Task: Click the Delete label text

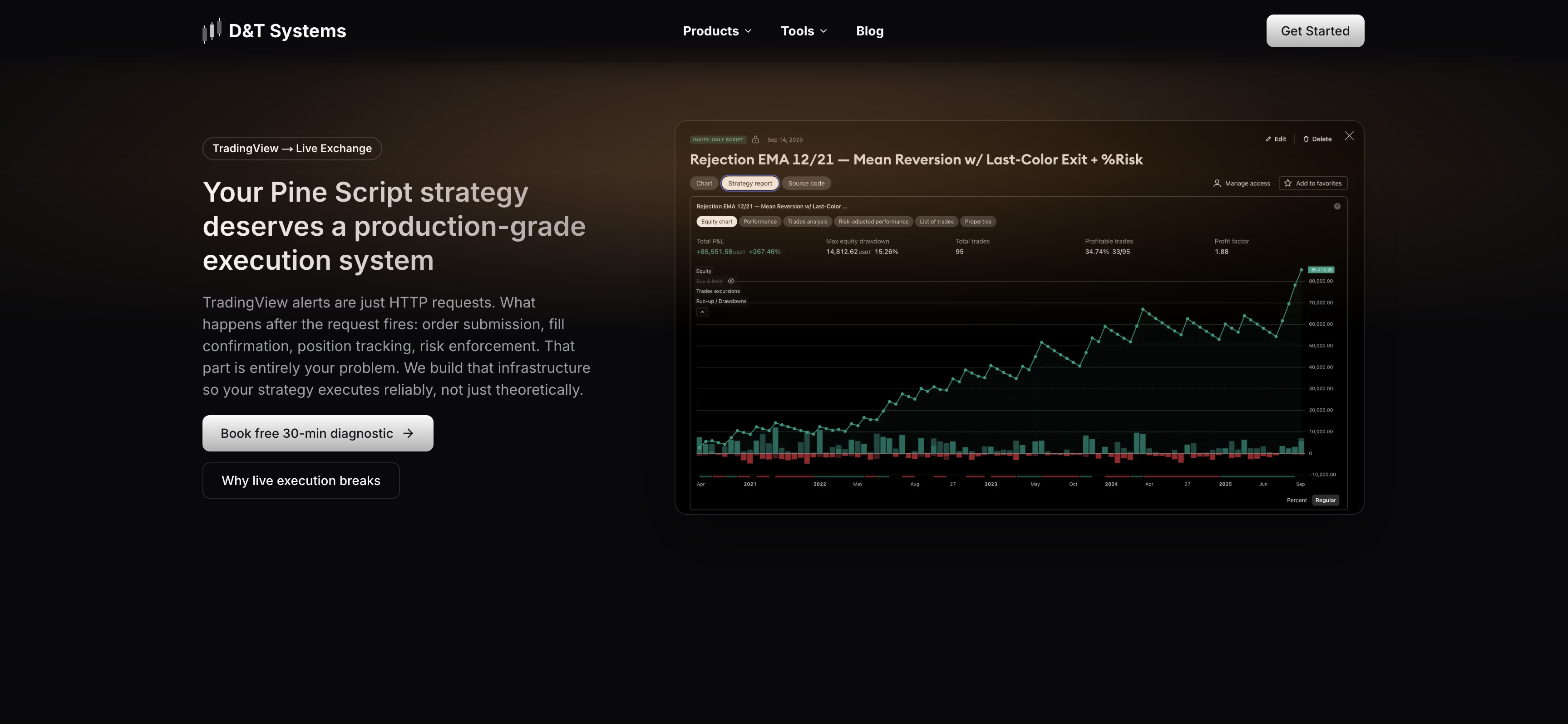Action: tap(1322, 139)
